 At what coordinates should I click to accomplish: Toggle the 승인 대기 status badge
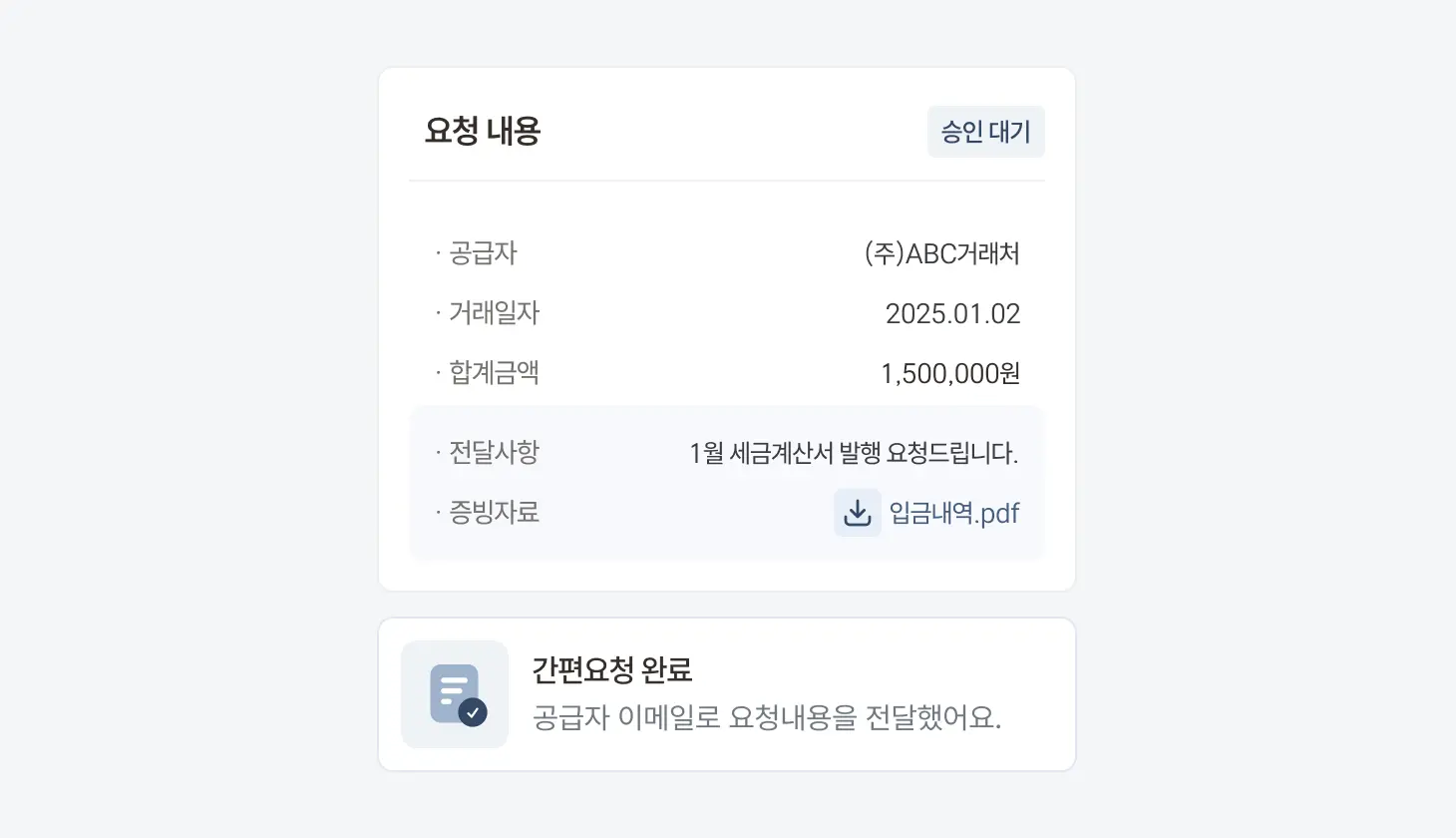pos(986,131)
